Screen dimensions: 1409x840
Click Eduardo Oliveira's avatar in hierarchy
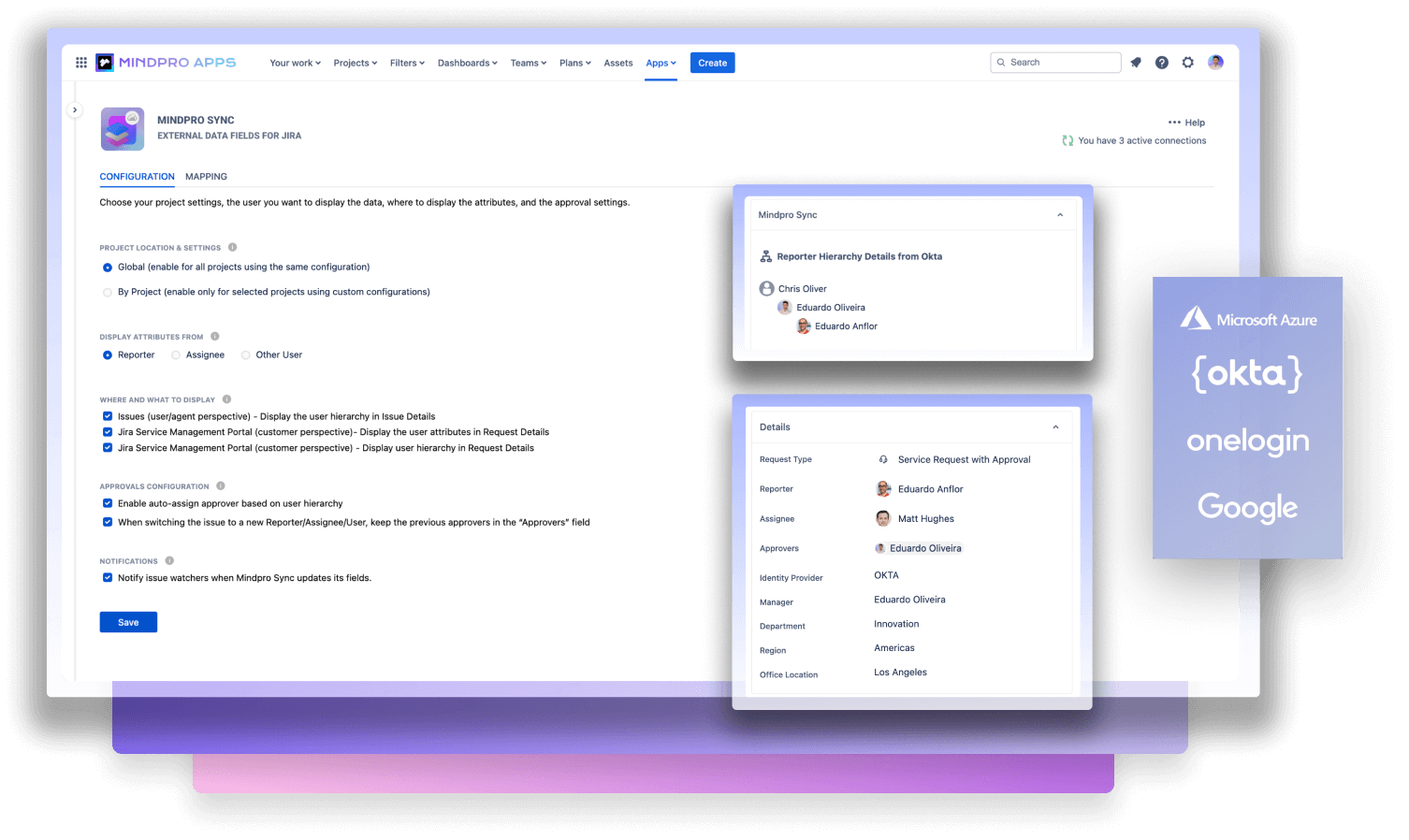(785, 308)
